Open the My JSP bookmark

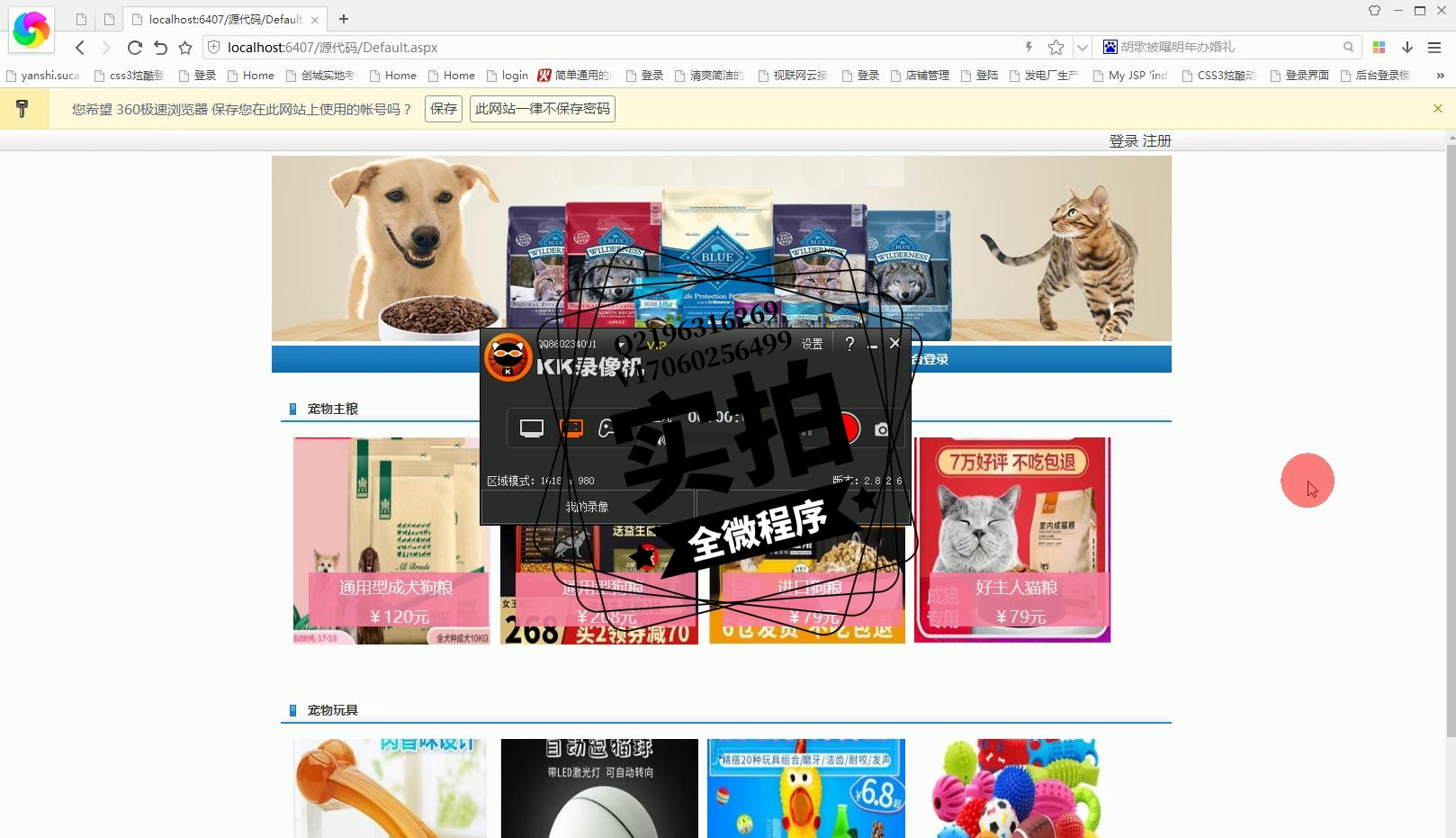click(1130, 76)
